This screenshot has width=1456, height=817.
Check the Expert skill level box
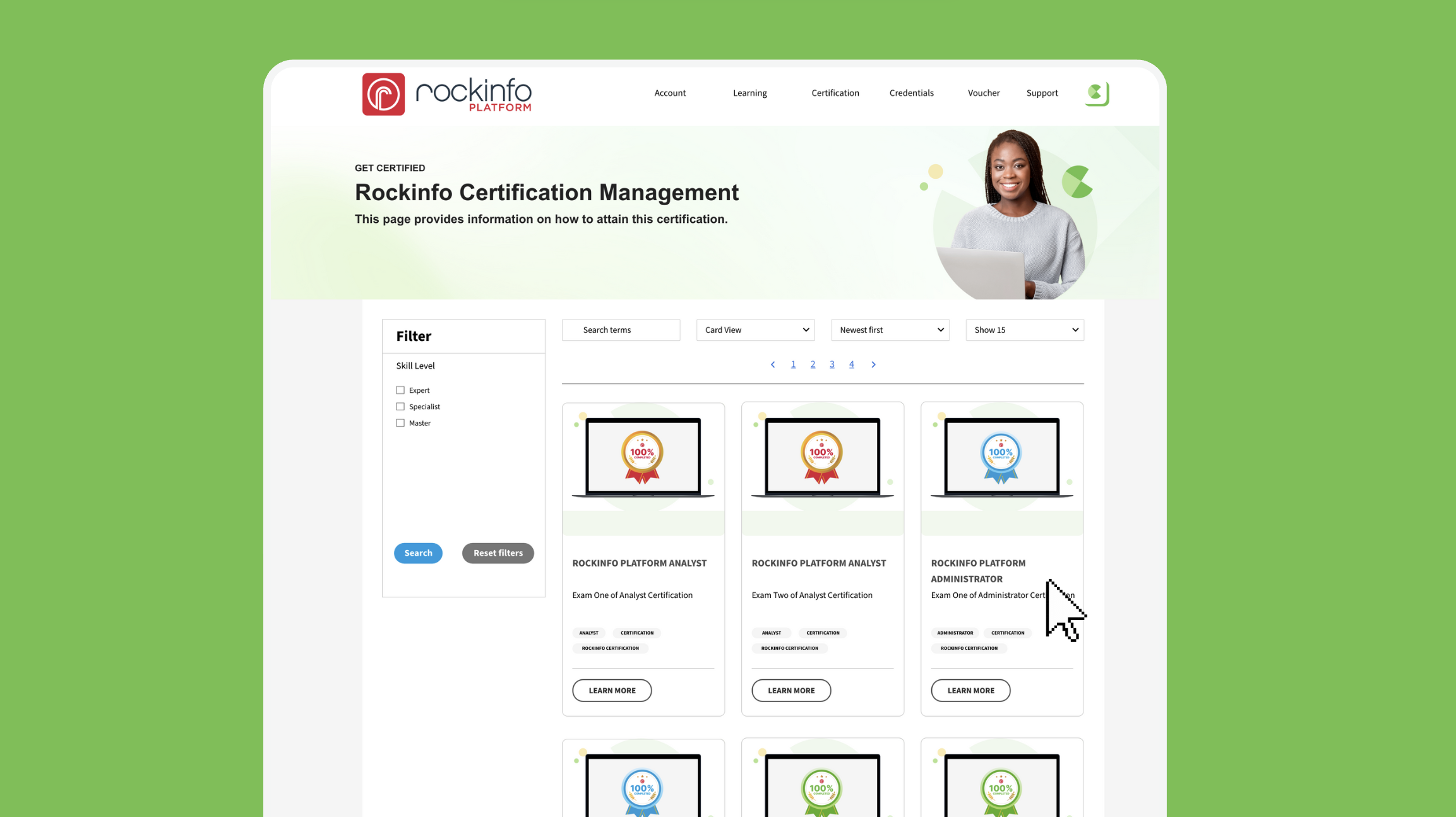[400, 390]
